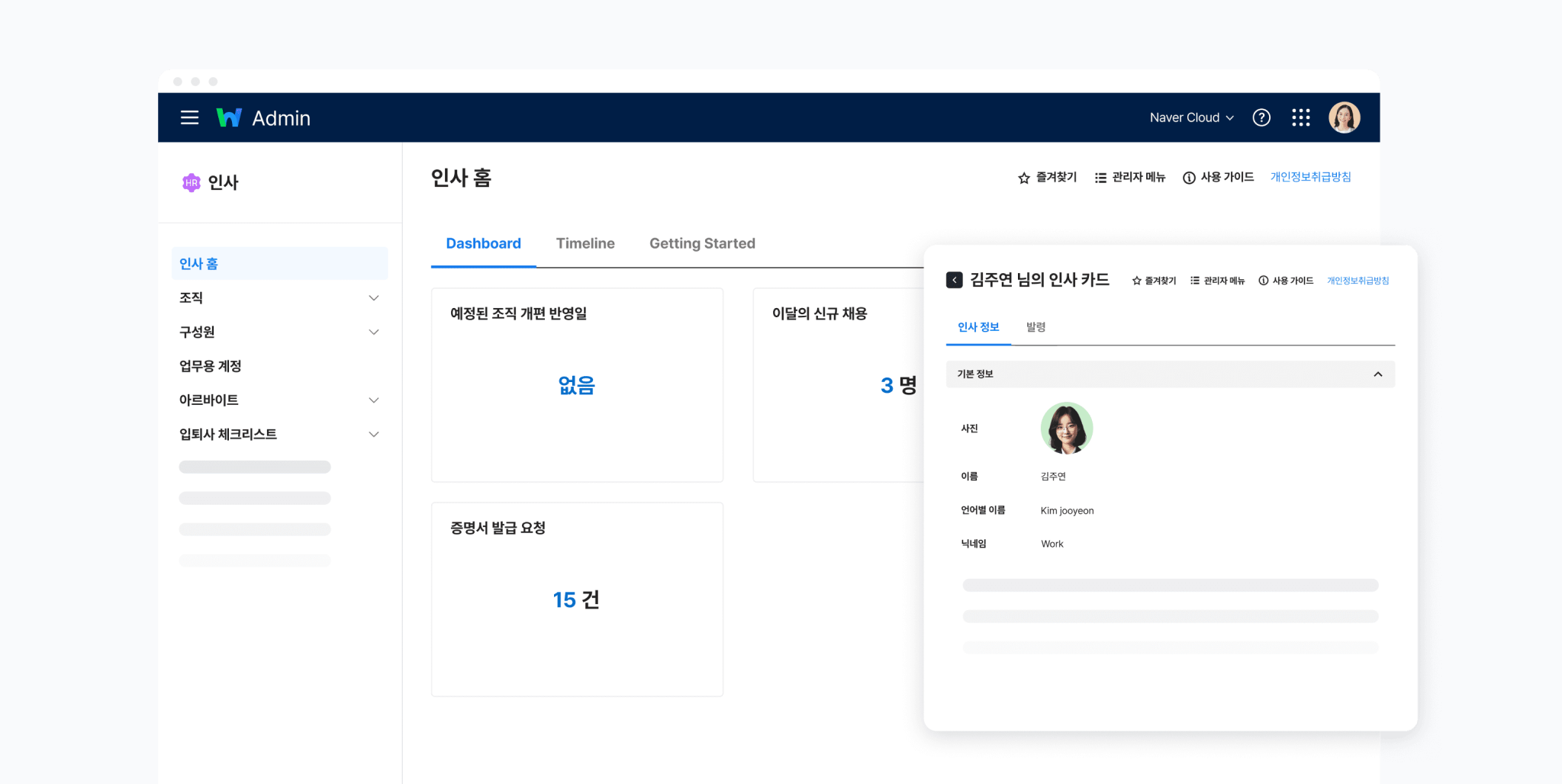The width and height of the screenshot is (1562, 784).
Task: Open the 입퇴사 체크리스트 menu item
Action: [229, 433]
